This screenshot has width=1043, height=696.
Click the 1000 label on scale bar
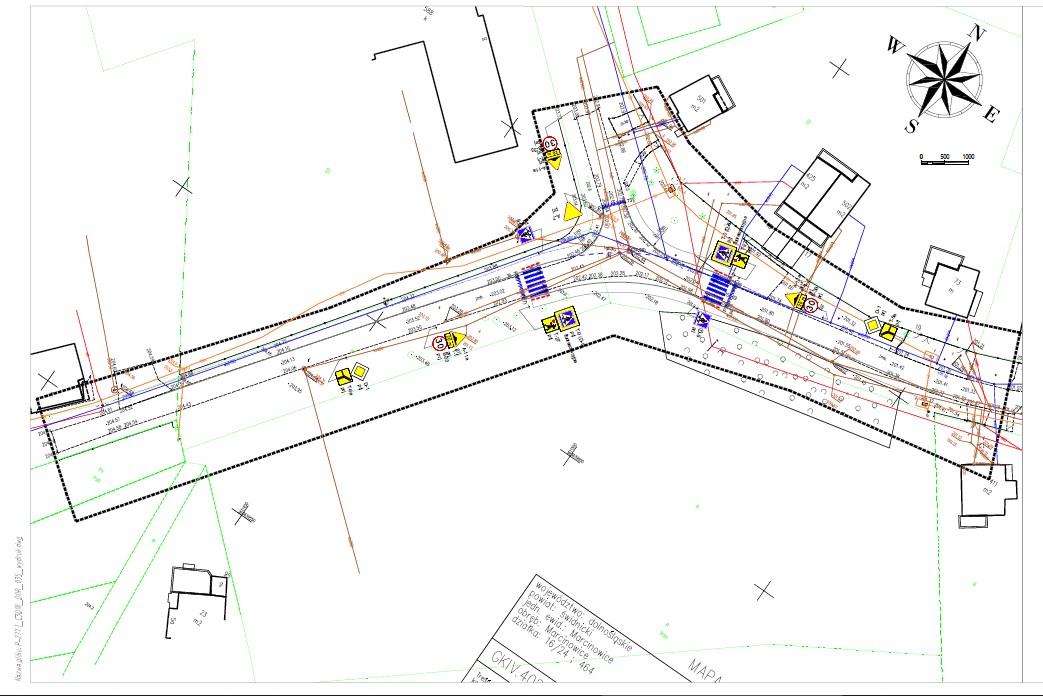coord(968,156)
